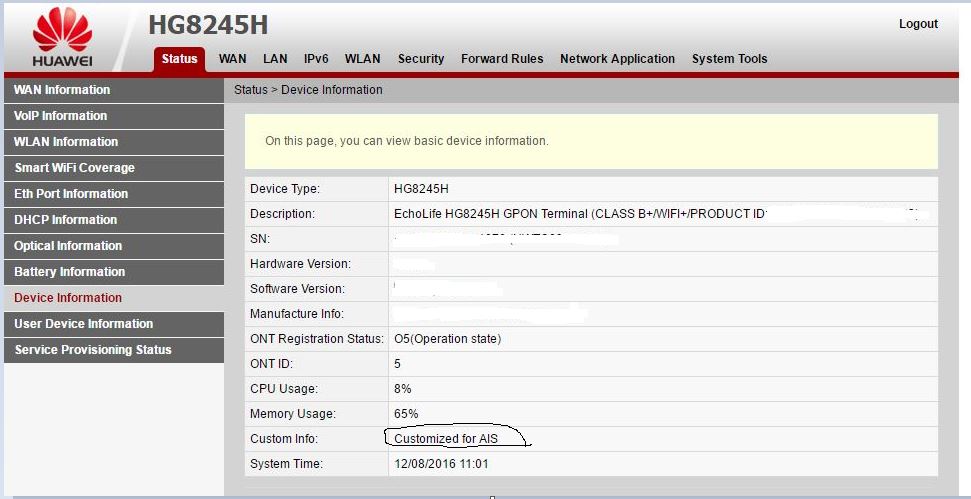This screenshot has width=971, height=499.
Task: Log out via the Logout link
Action: (x=918, y=24)
